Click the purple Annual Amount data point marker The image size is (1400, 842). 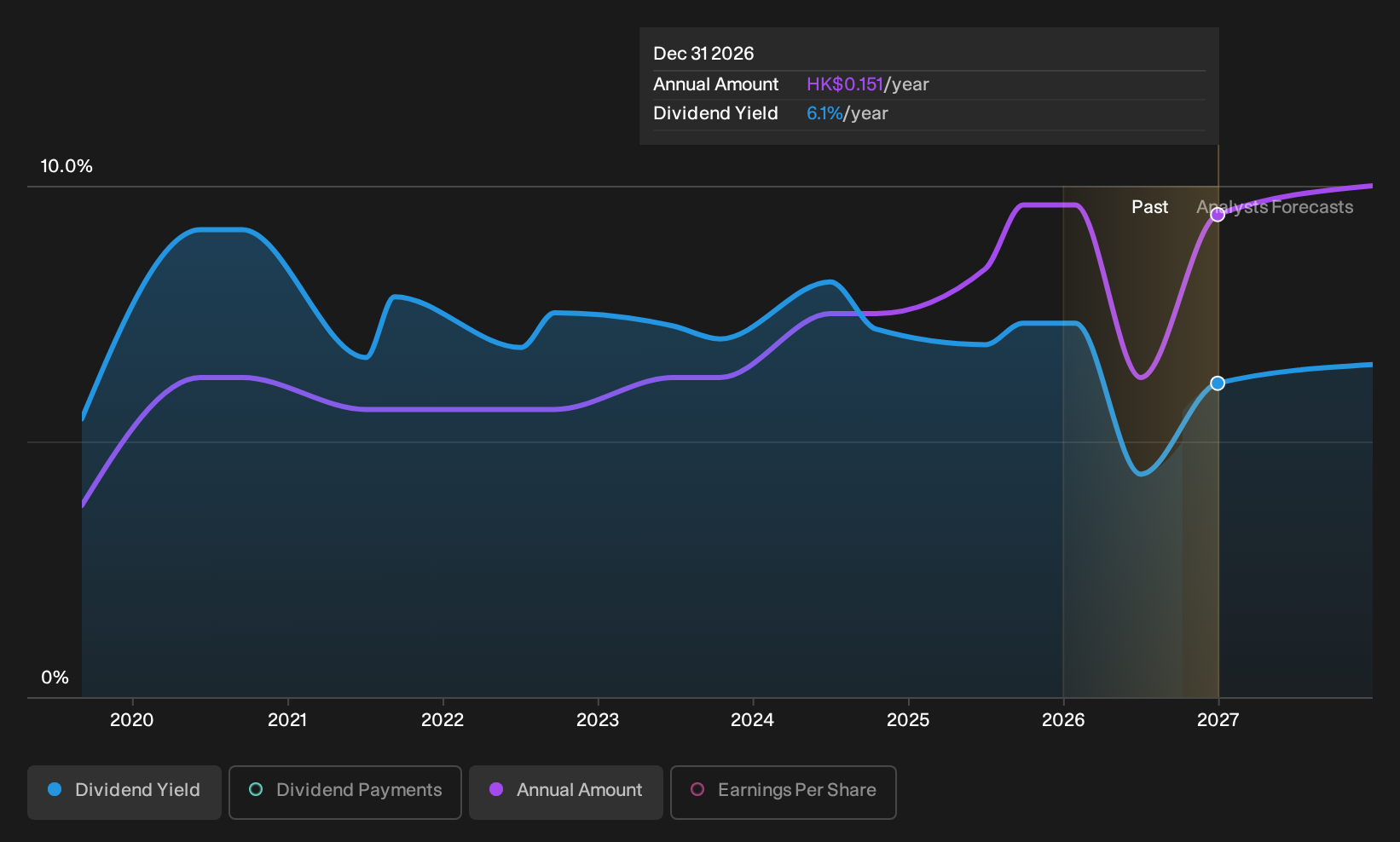[1218, 215]
